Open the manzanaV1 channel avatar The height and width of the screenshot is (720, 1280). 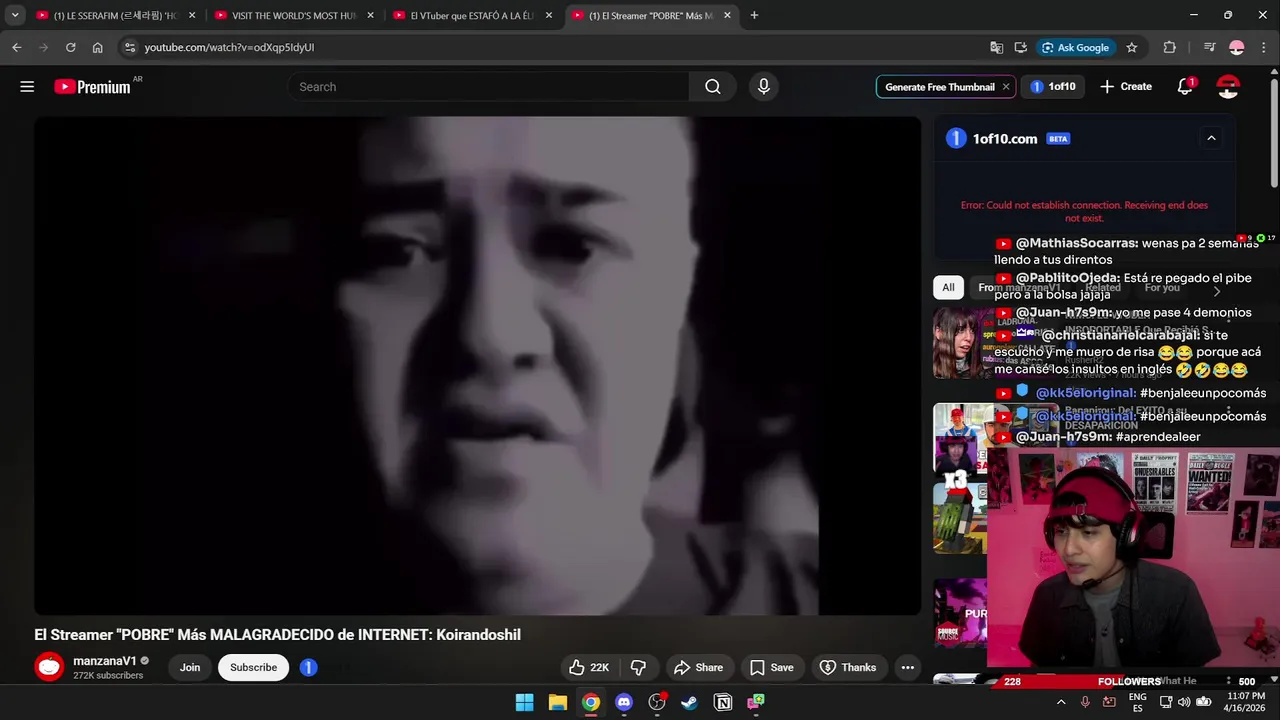pyautogui.click(x=49, y=667)
